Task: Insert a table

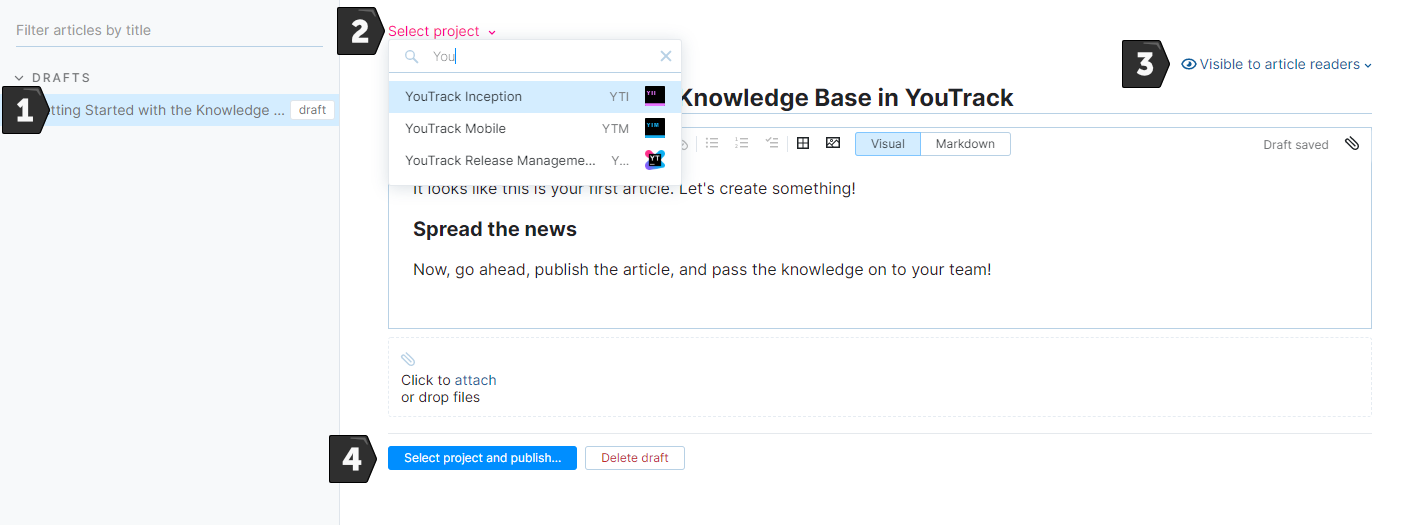Action: point(802,143)
